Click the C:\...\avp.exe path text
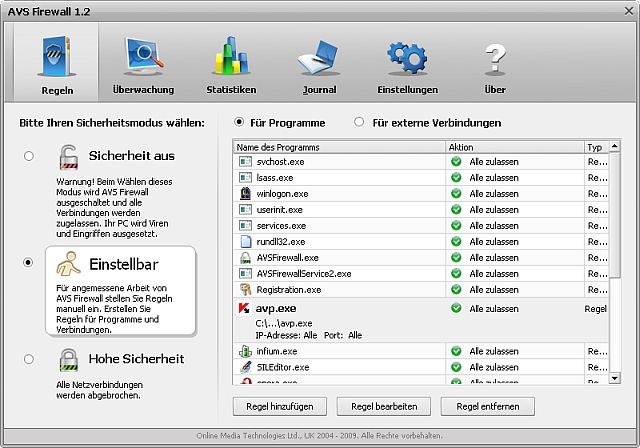640x448 pixels. (284, 324)
